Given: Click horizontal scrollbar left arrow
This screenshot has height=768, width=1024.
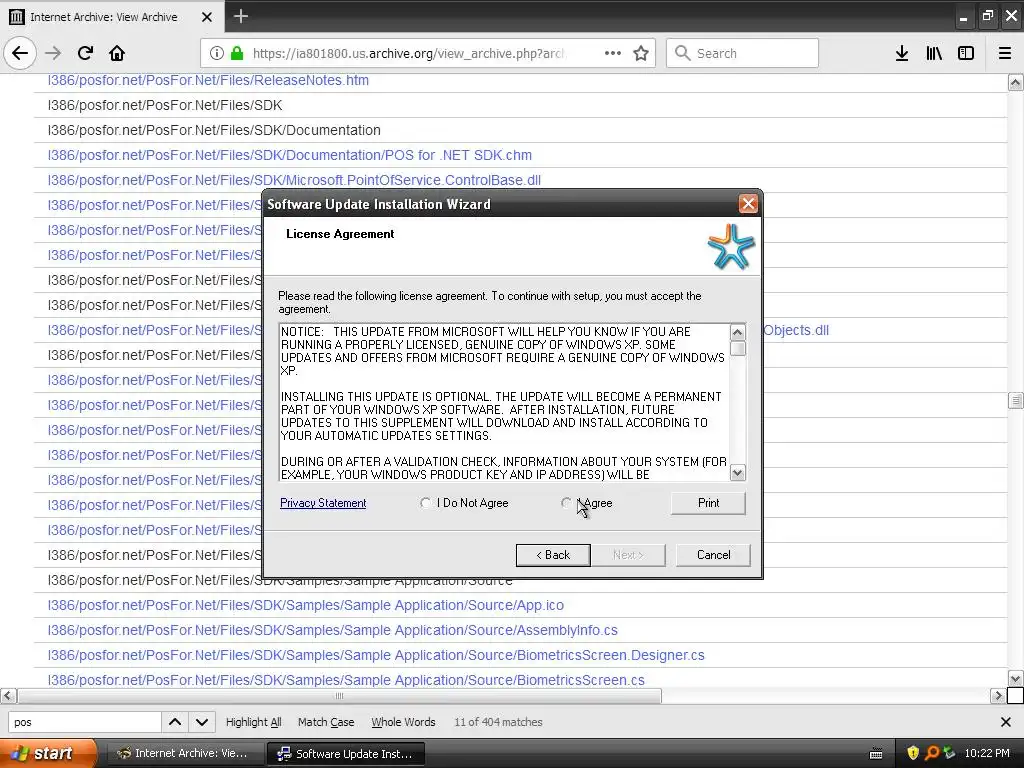Looking at the screenshot, I should tap(8, 696).
